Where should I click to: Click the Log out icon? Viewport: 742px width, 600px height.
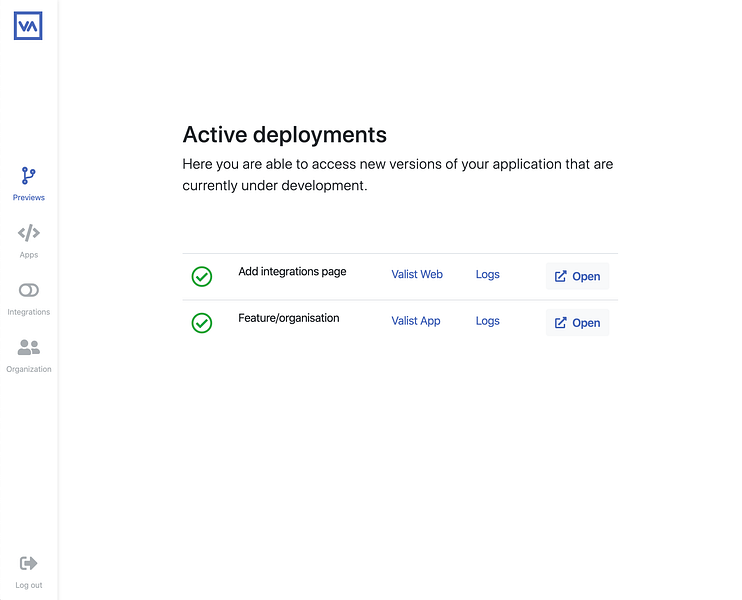pos(28,563)
